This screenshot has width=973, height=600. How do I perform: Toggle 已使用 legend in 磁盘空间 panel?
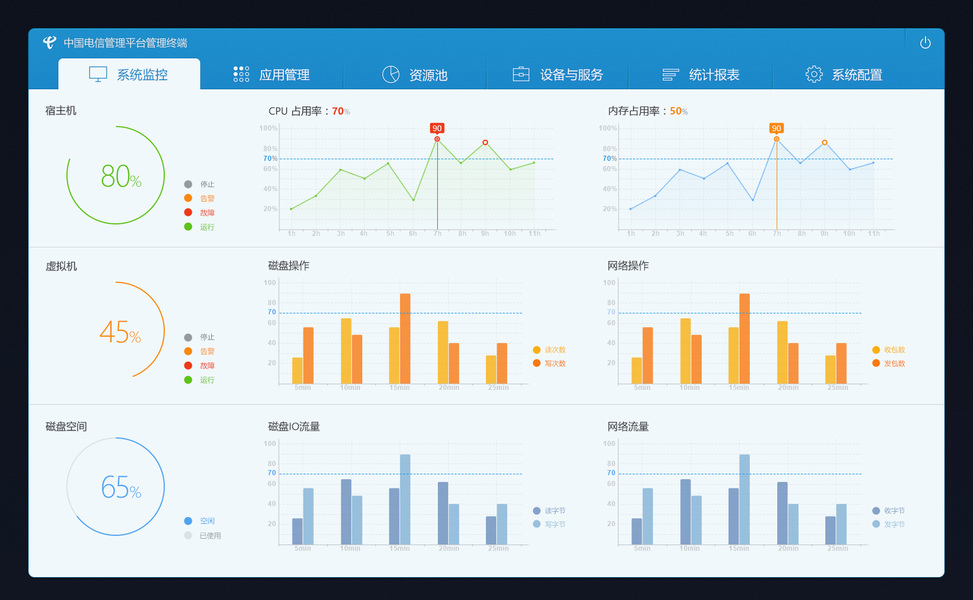point(202,535)
